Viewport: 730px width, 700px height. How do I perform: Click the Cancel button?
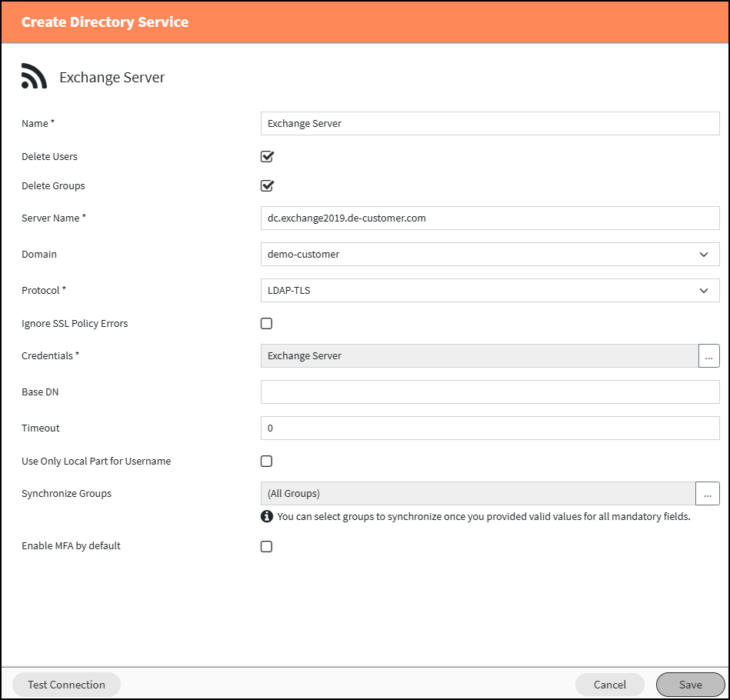coord(609,685)
